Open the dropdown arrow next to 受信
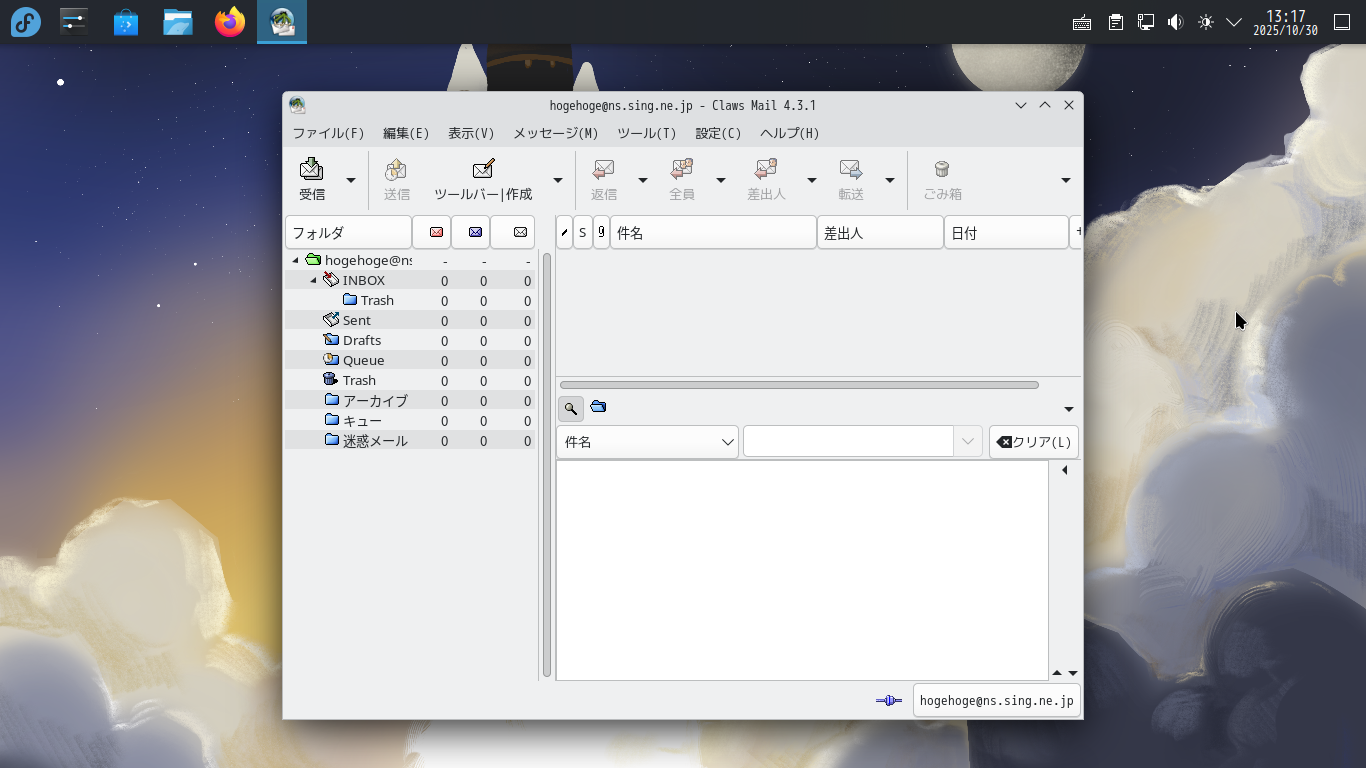The image size is (1366, 768). (351, 180)
